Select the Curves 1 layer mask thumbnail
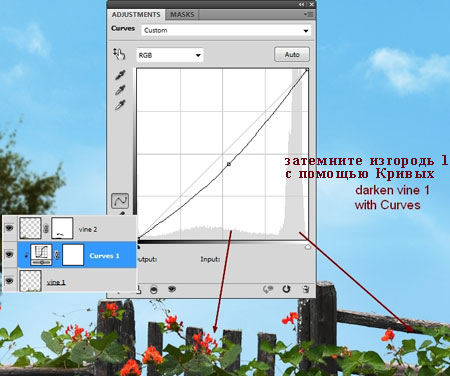The width and height of the screenshot is (450, 376). (73, 255)
